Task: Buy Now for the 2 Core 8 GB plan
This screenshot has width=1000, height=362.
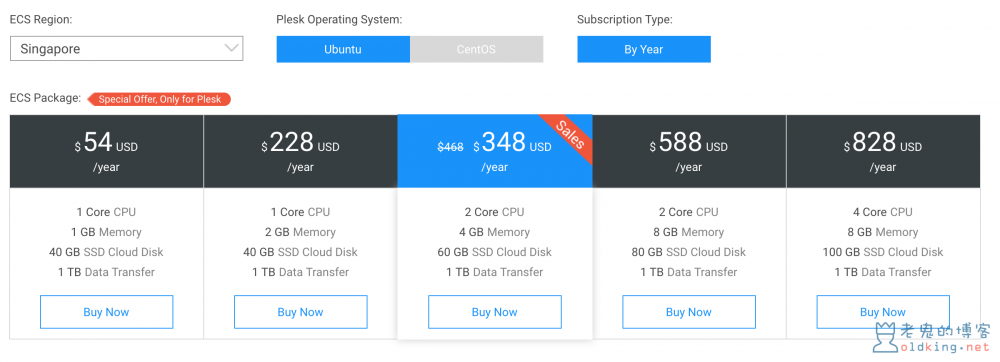Action: [689, 312]
